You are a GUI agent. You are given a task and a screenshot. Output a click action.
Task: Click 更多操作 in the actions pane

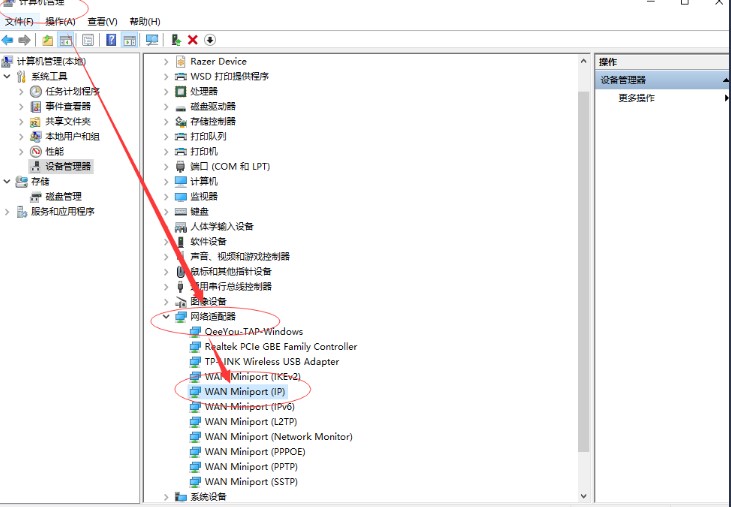tap(636, 98)
